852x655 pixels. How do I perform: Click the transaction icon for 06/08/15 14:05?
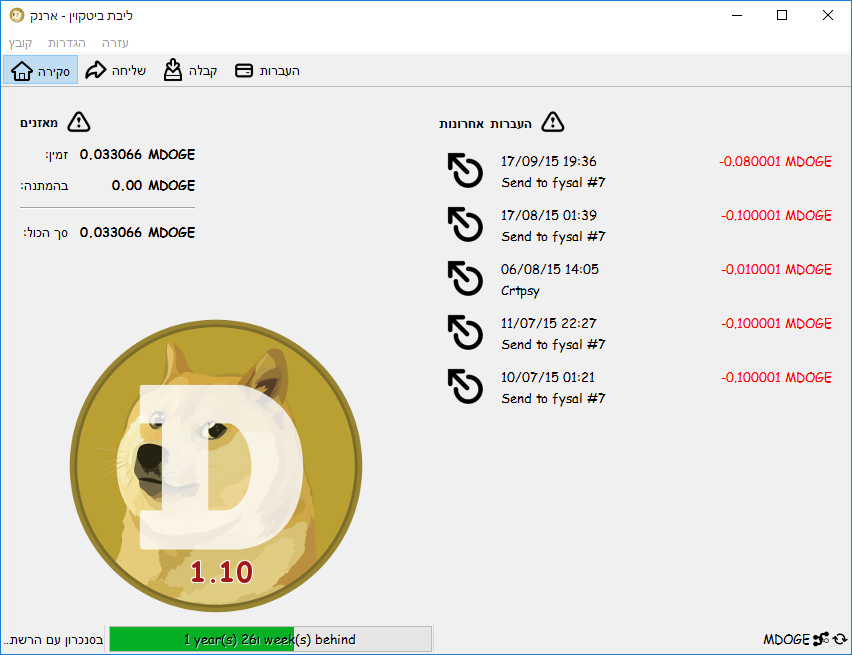pos(465,278)
